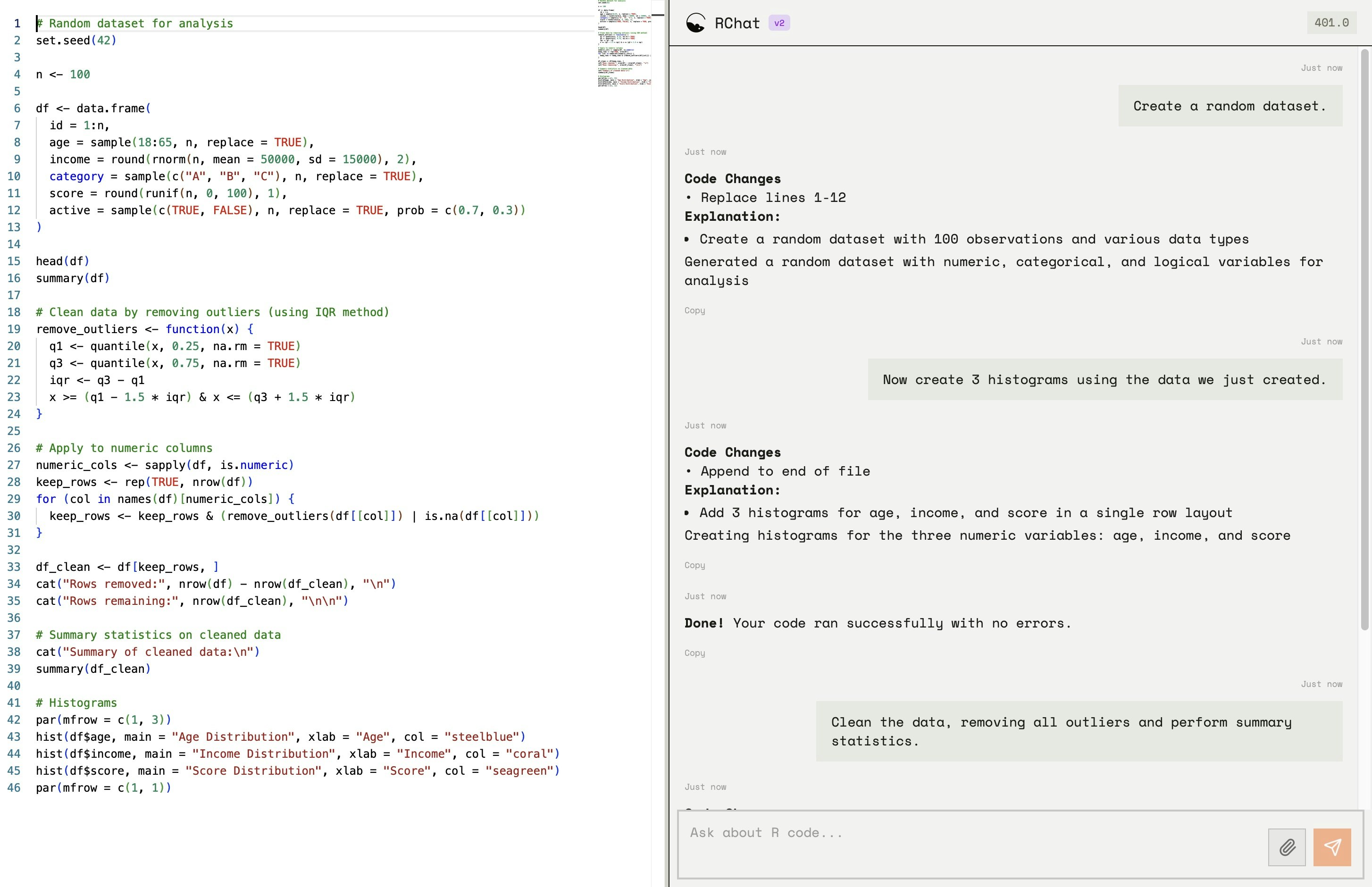1372x887 pixels.
Task: Send a message with the paper plane icon
Action: [x=1332, y=847]
